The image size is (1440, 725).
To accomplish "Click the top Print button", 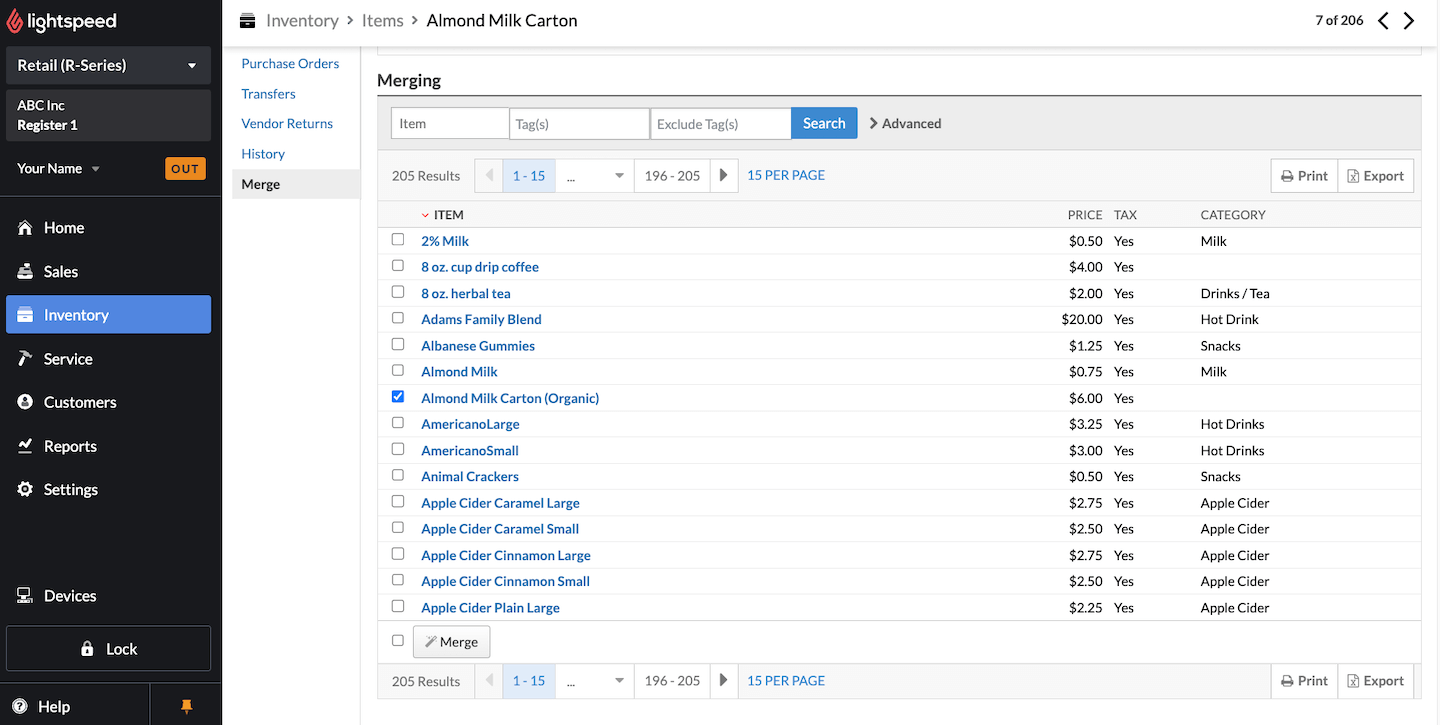I will pos(1304,176).
